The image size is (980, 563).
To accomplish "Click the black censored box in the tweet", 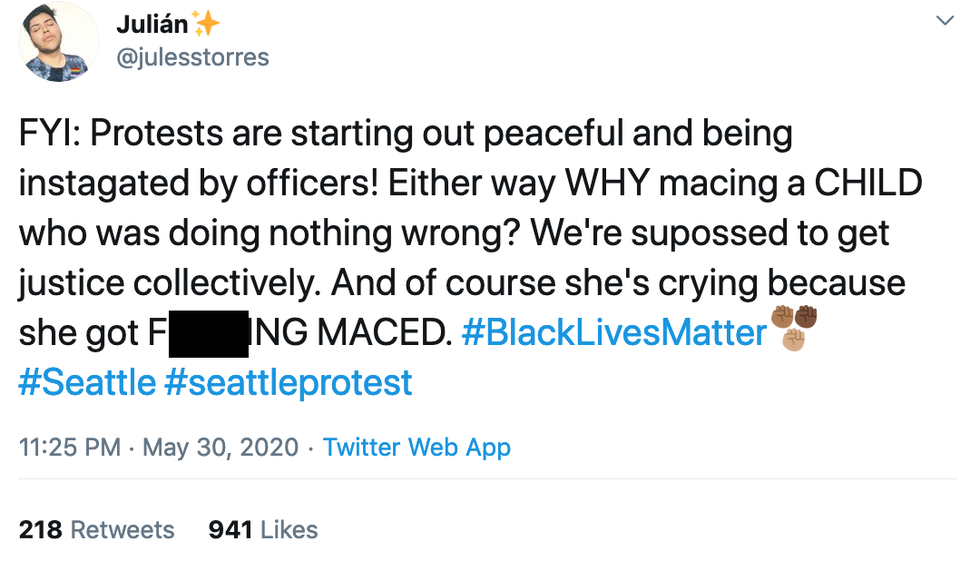I will coord(208,334).
